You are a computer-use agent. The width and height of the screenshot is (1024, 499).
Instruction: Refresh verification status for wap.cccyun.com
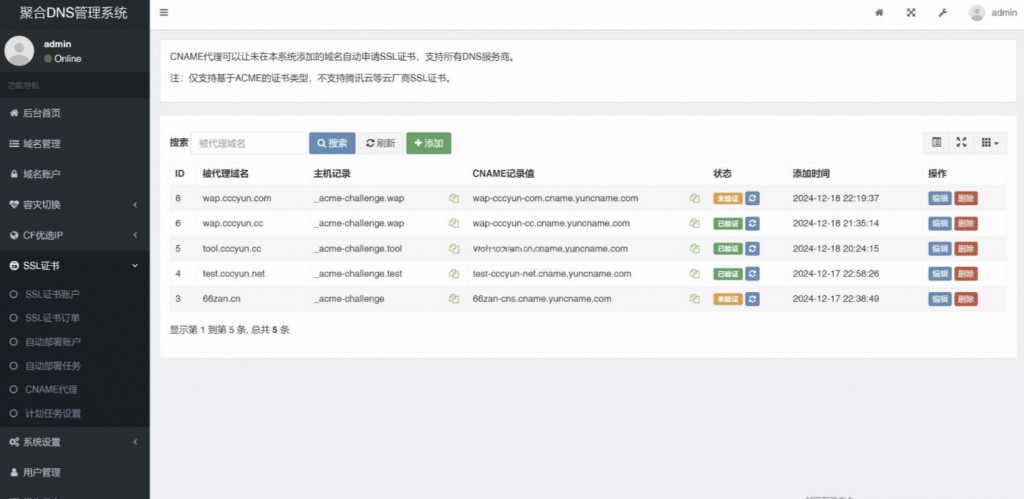[752, 198]
